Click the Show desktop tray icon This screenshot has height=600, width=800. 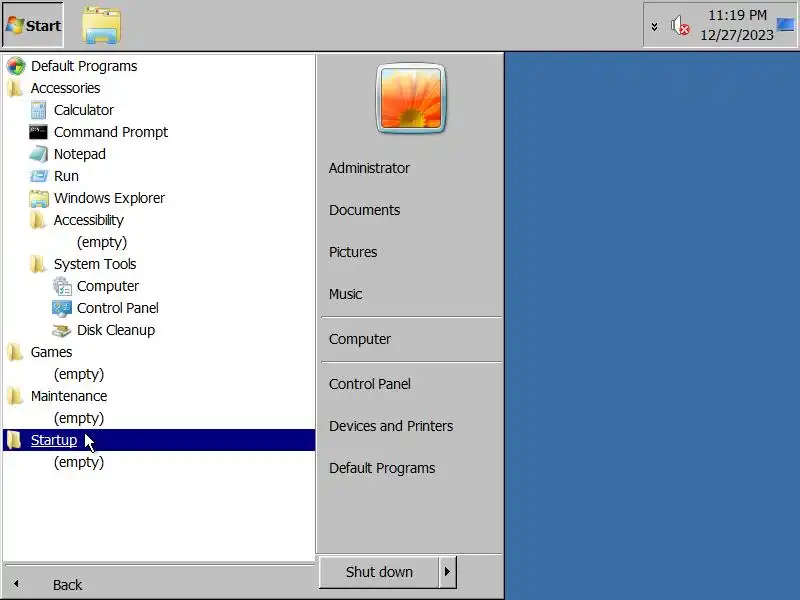(x=786, y=24)
